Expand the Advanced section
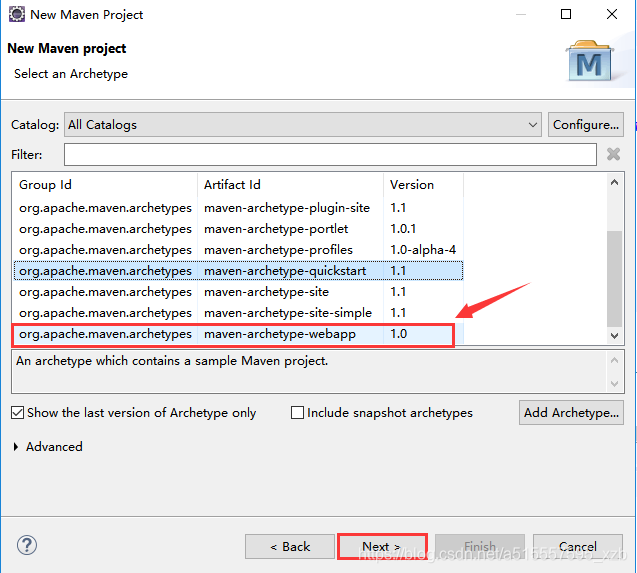Screen dimensions: 637x573 click(16, 447)
